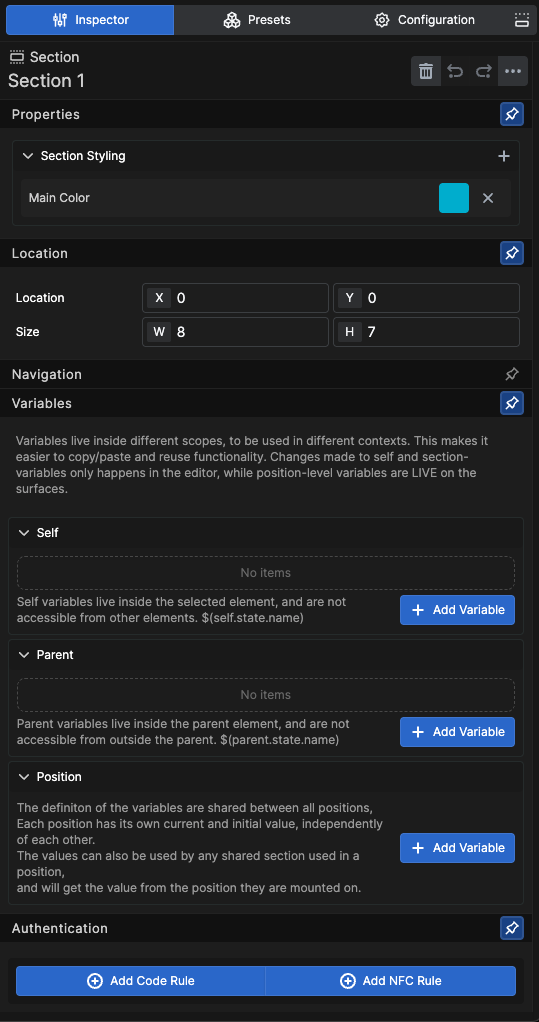Viewport: 539px width, 1022px height.
Task: Open the Configuration tab
Action: click(424, 20)
